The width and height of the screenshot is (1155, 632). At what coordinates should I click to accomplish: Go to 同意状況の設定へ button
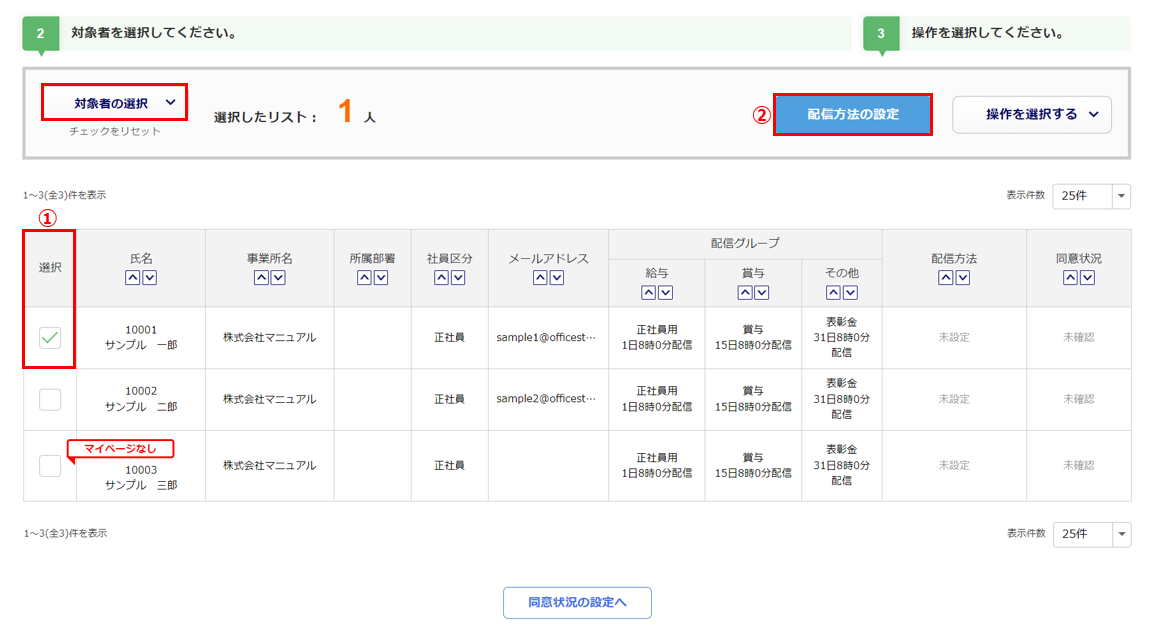[x=577, y=603]
